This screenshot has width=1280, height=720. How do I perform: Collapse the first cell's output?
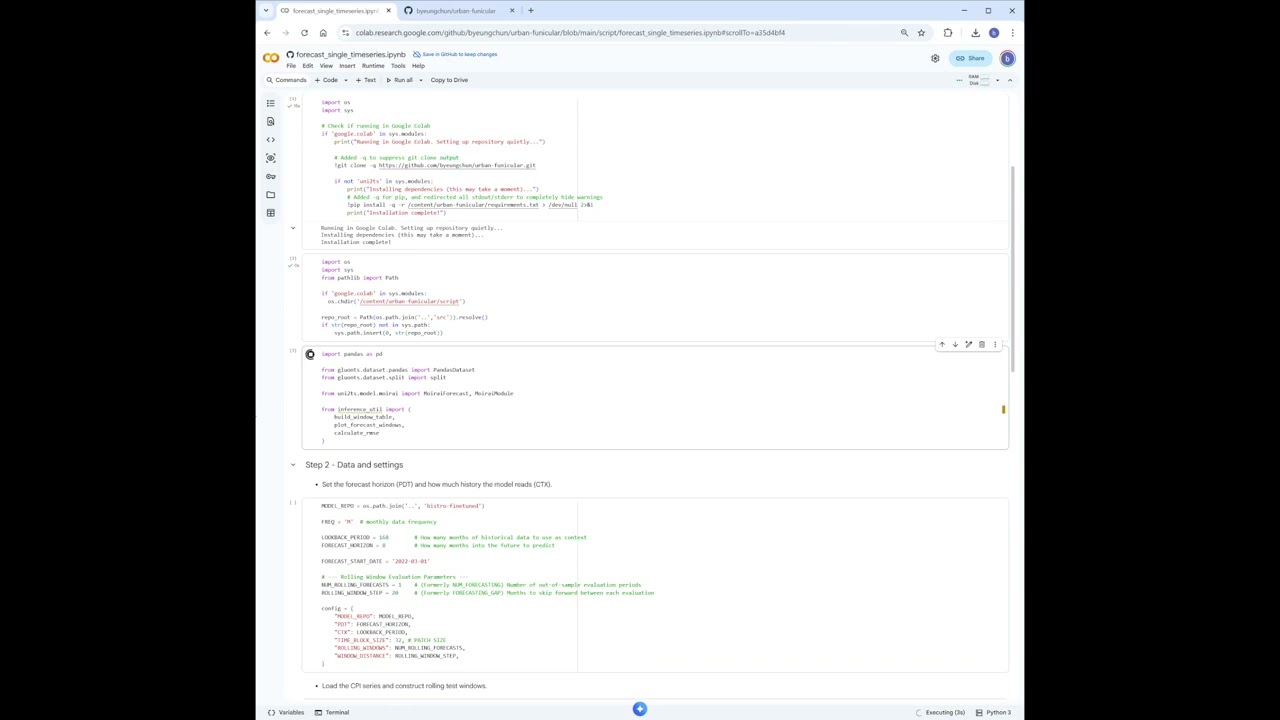coord(293,228)
